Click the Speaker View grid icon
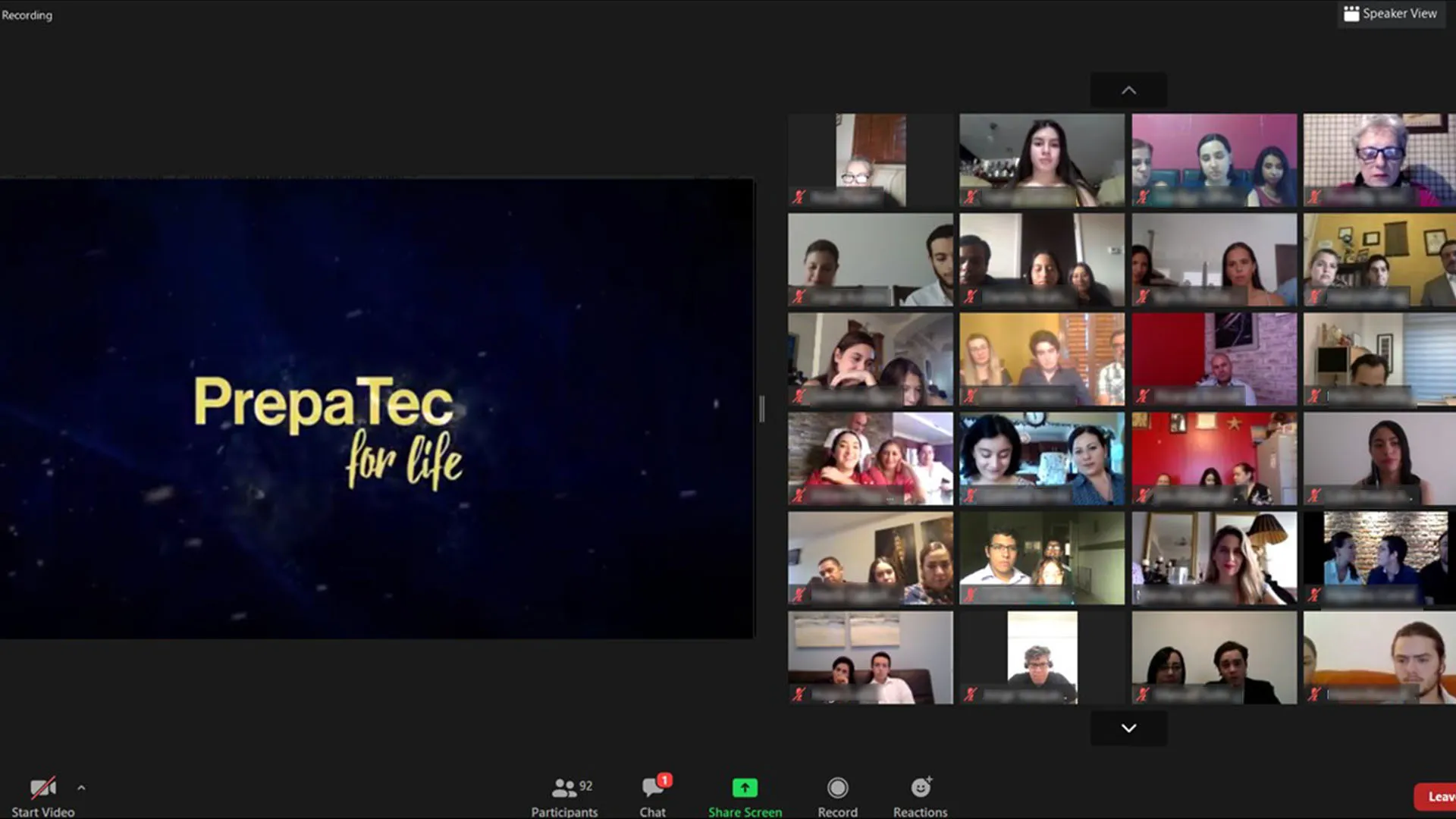Image resolution: width=1456 pixels, height=819 pixels. tap(1351, 14)
